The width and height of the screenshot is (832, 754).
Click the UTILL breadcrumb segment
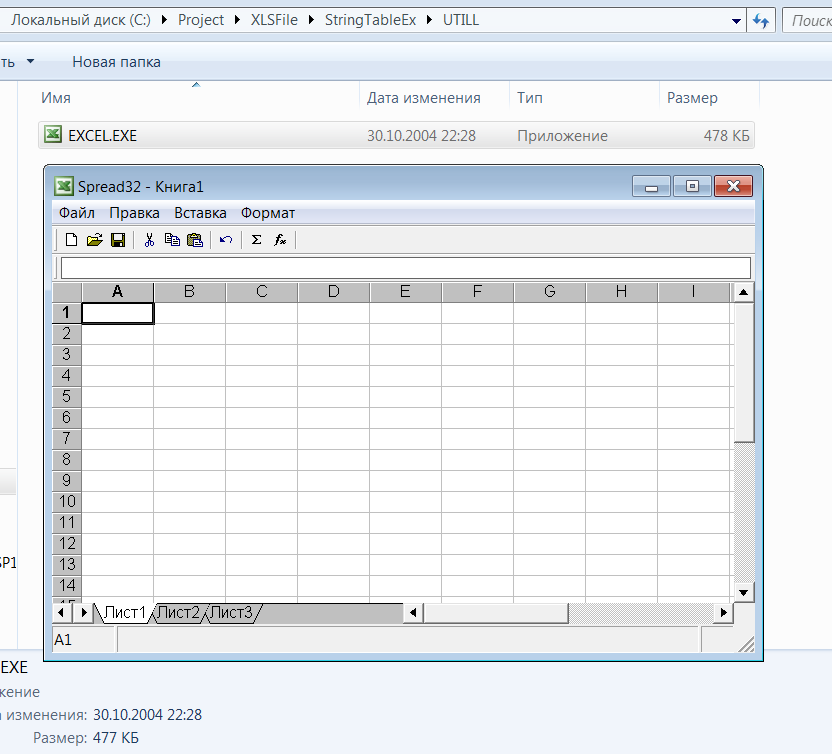click(461, 20)
